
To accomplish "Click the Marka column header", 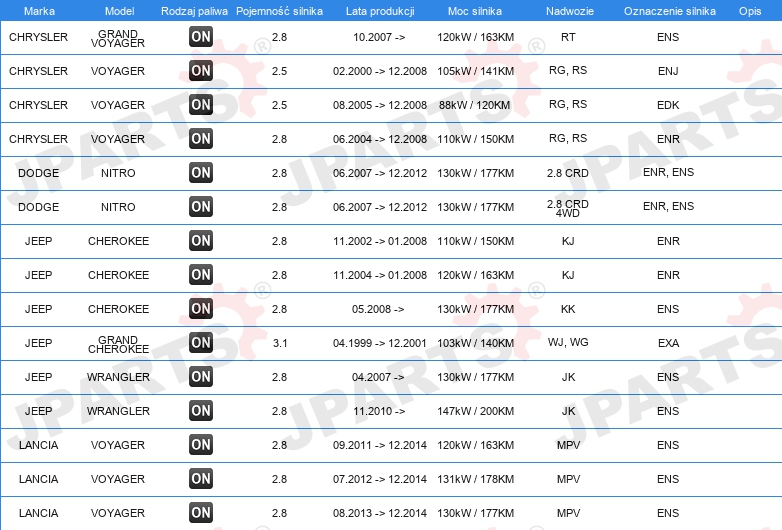I will (39, 11).
